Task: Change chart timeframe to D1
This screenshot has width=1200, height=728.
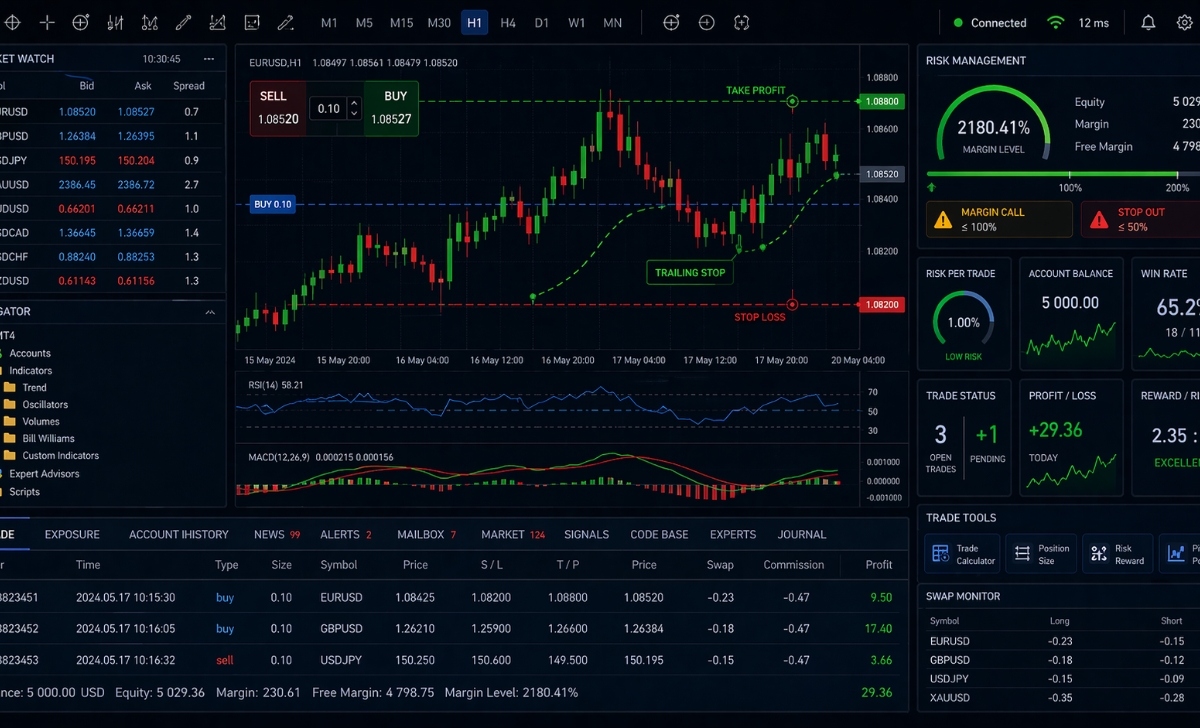Action: point(542,22)
